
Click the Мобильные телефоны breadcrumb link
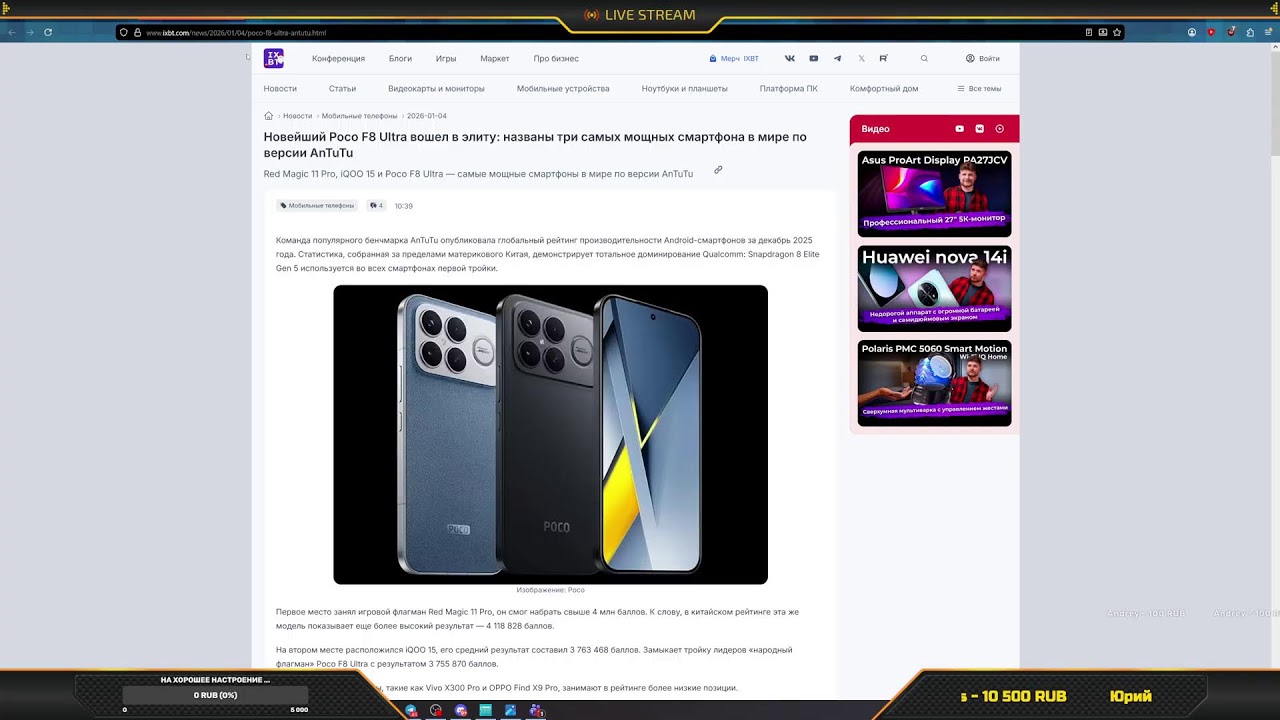(360, 116)
